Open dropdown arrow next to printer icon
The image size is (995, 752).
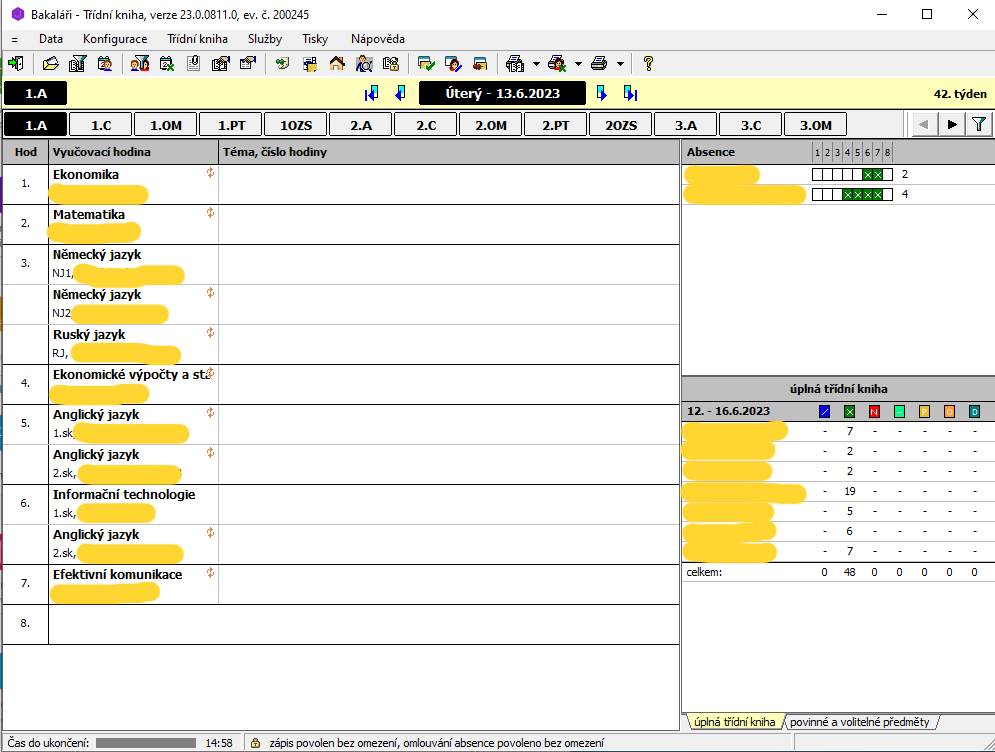click(620, 64)
